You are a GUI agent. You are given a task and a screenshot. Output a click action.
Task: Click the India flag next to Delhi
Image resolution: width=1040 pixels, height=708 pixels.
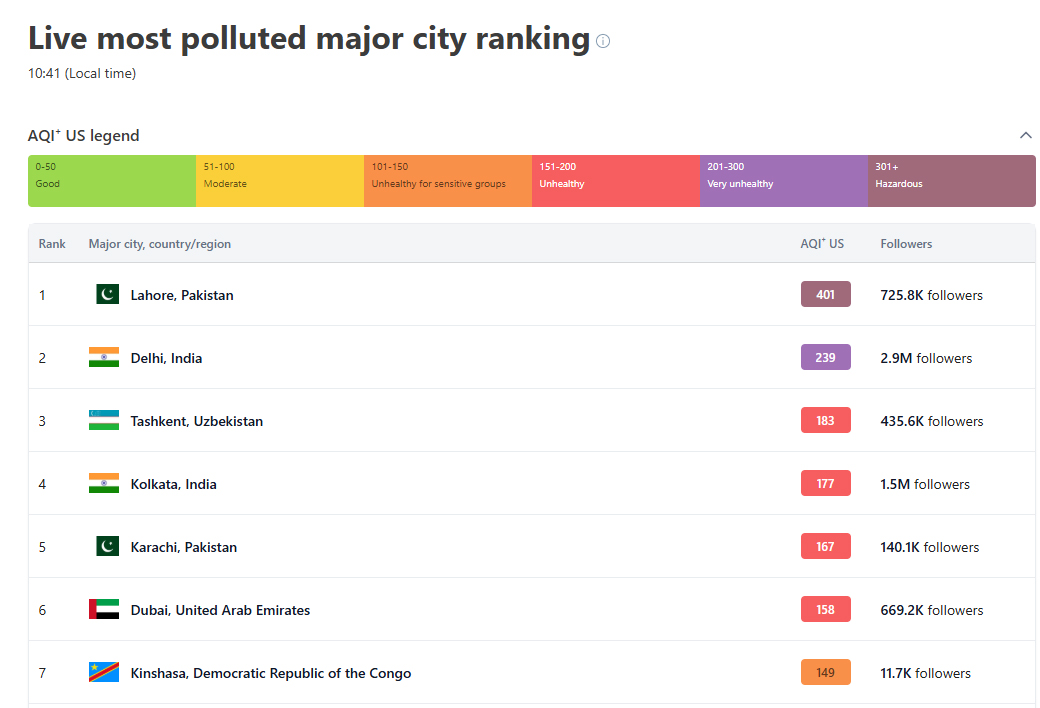104,357
